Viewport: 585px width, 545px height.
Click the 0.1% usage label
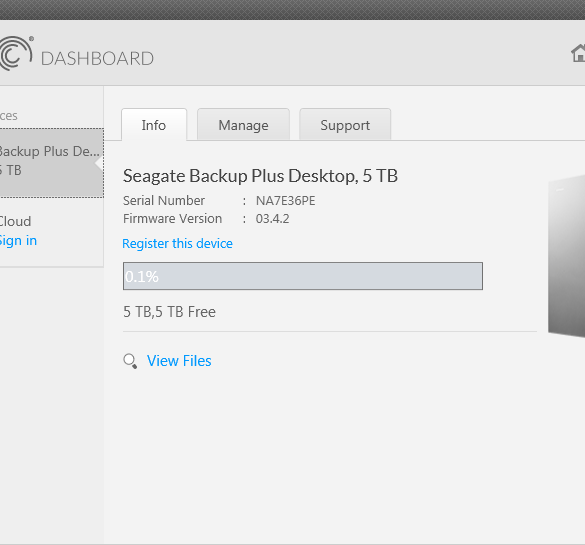point(142,277)
